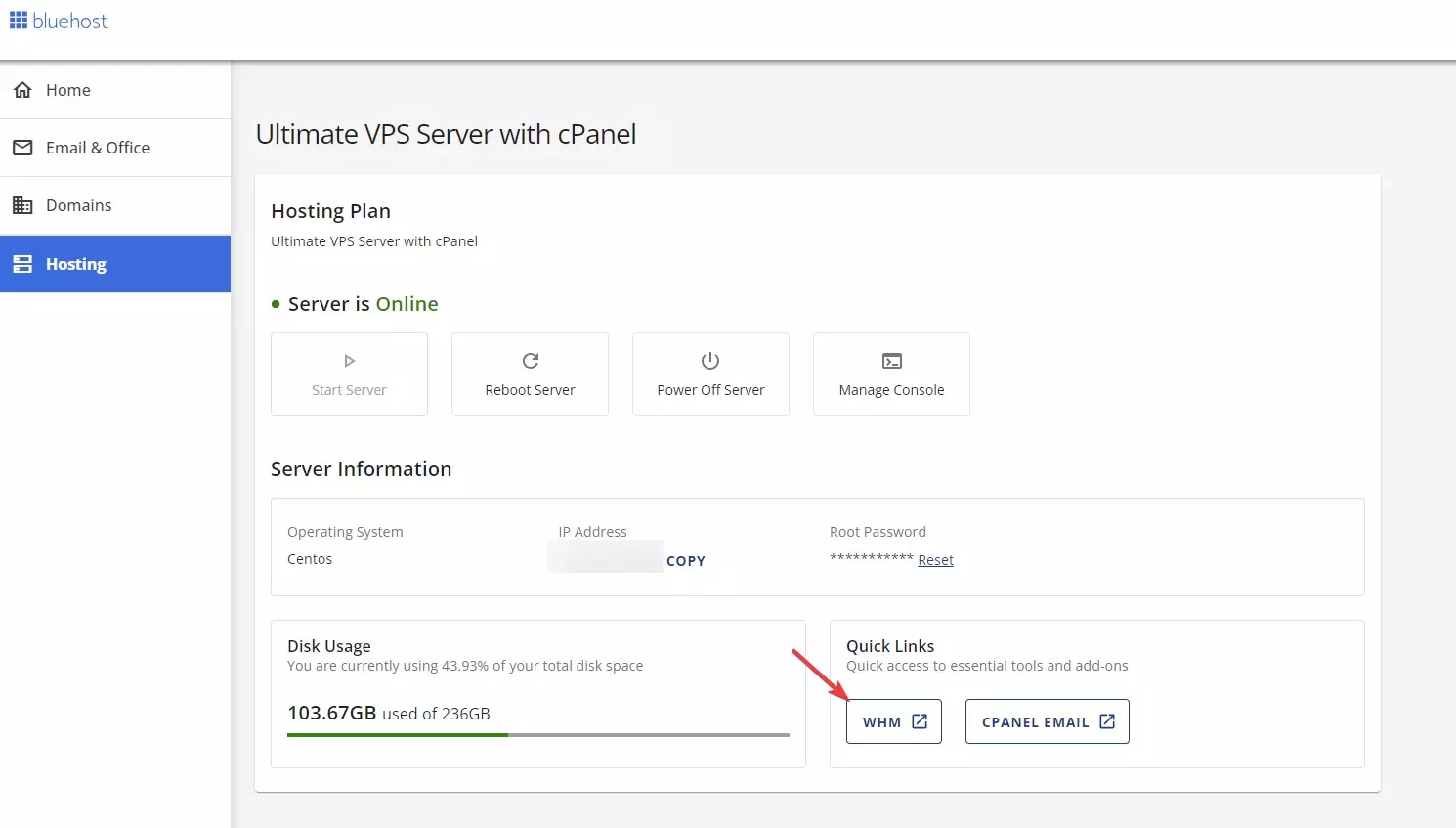Click the Server is Online status text

(x=364, y=304)
